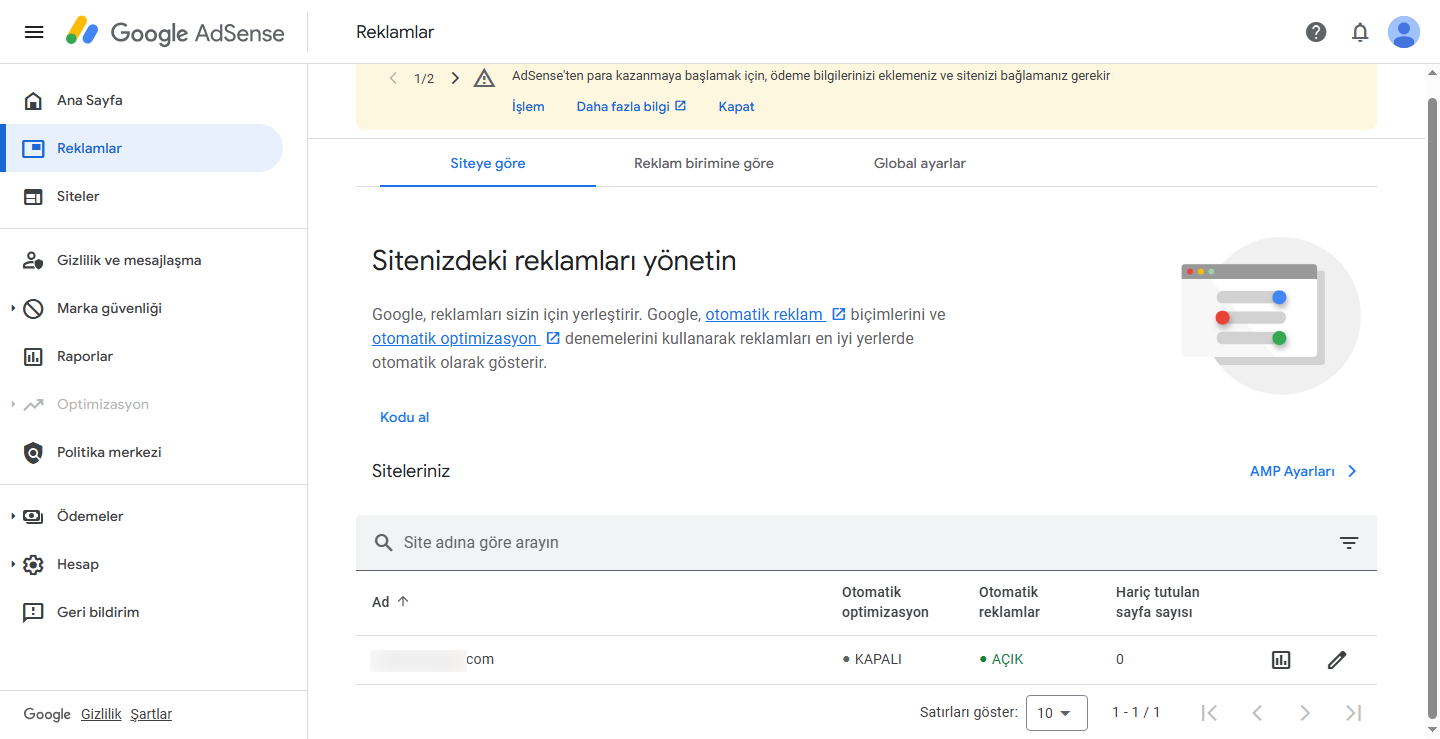Go to previous notification in the banner
Screen dimensions: 1440x739
tap(393, 78)
